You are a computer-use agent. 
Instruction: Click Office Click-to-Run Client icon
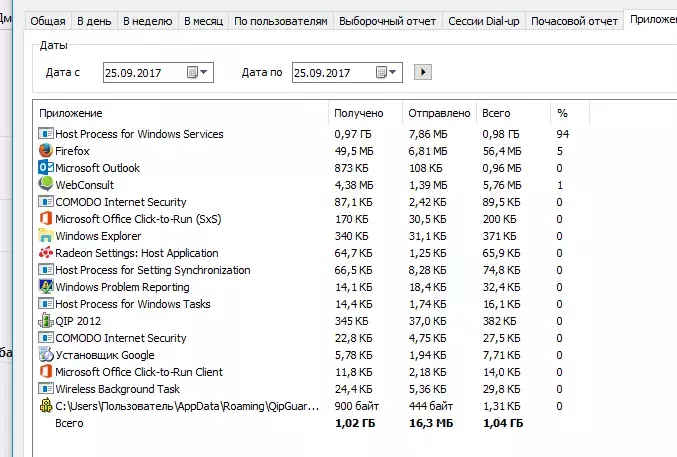[x=46, y=371]
